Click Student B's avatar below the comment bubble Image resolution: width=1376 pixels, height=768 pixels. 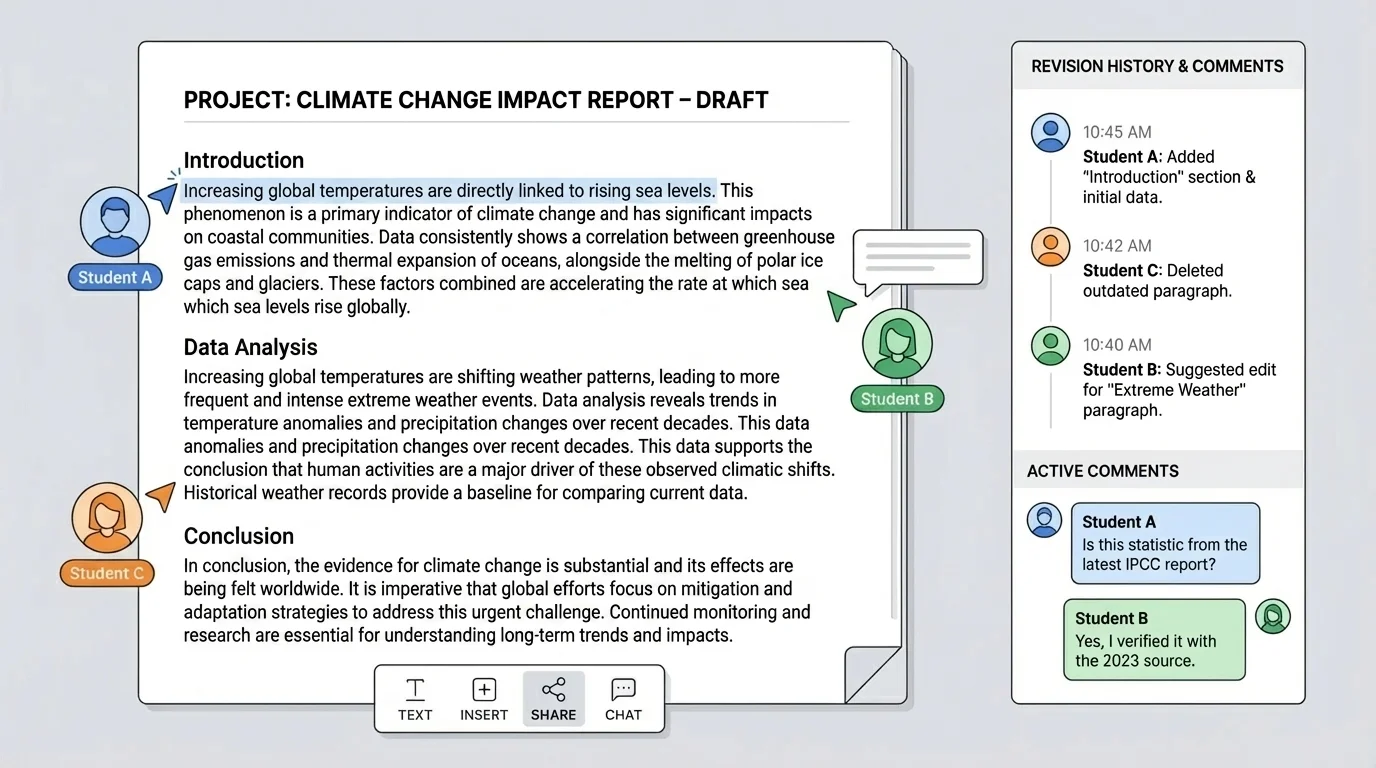[x=897, y=344]
